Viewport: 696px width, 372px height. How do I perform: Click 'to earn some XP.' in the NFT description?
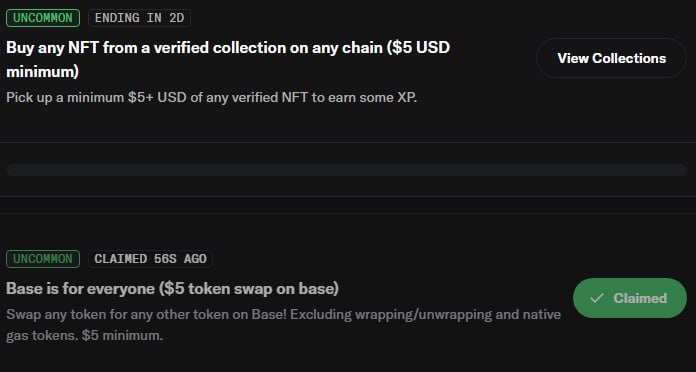tap(364, 97)
